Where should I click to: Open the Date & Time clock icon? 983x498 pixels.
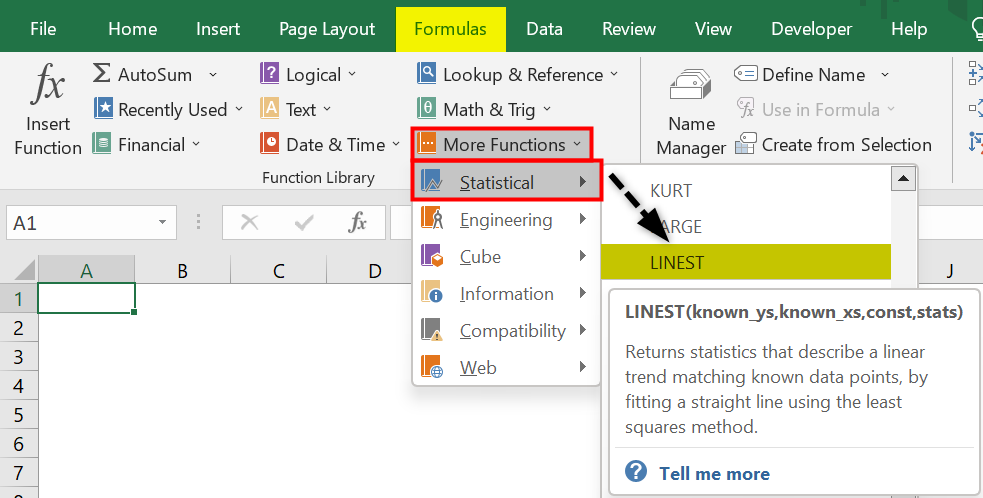[270, 144]
